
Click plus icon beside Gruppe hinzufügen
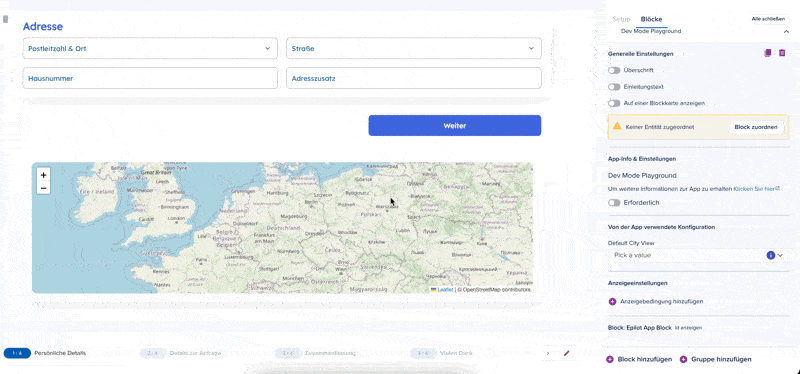[x=684, y=359]
